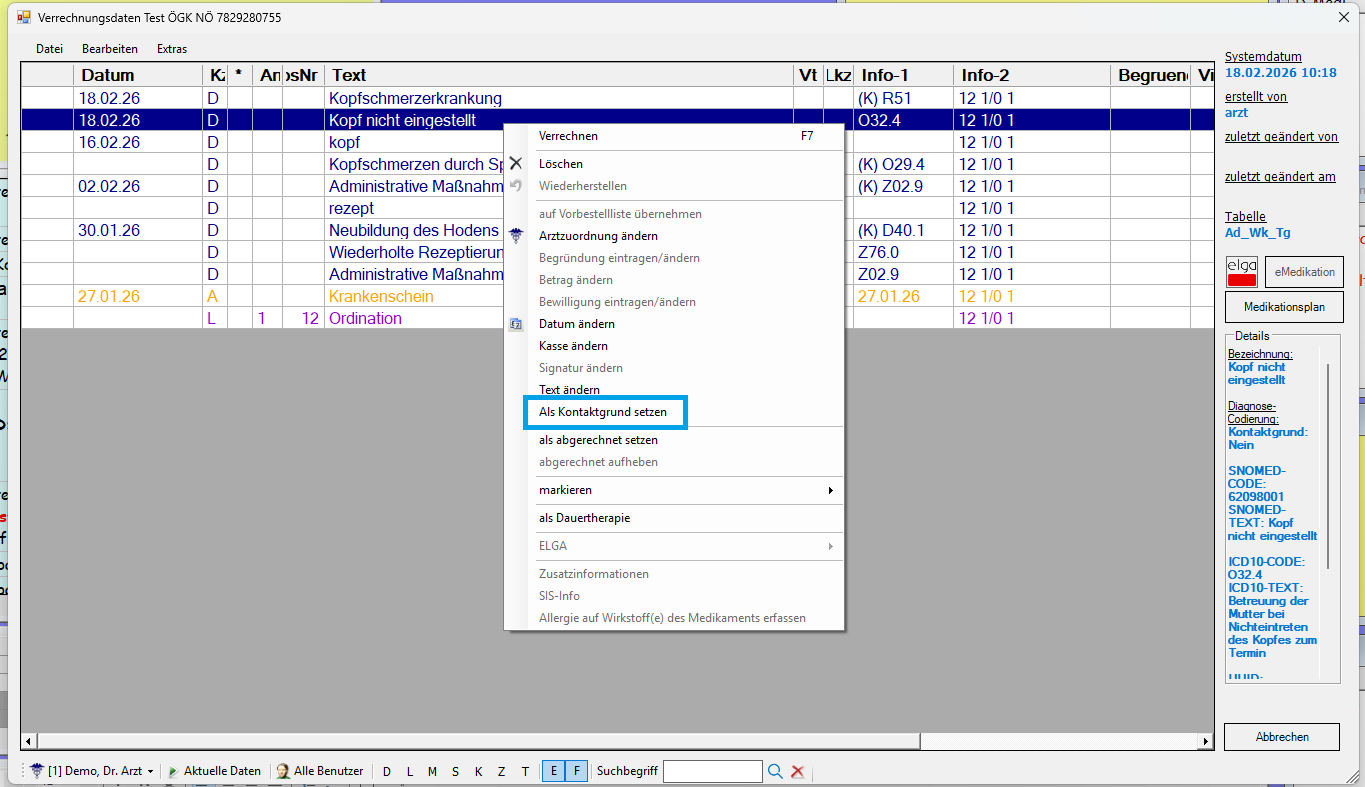Image resolution: width=1365 pixels, height=787 pixels.
Task: Open the Bearbeiten menu
Action: click(110, 49)
